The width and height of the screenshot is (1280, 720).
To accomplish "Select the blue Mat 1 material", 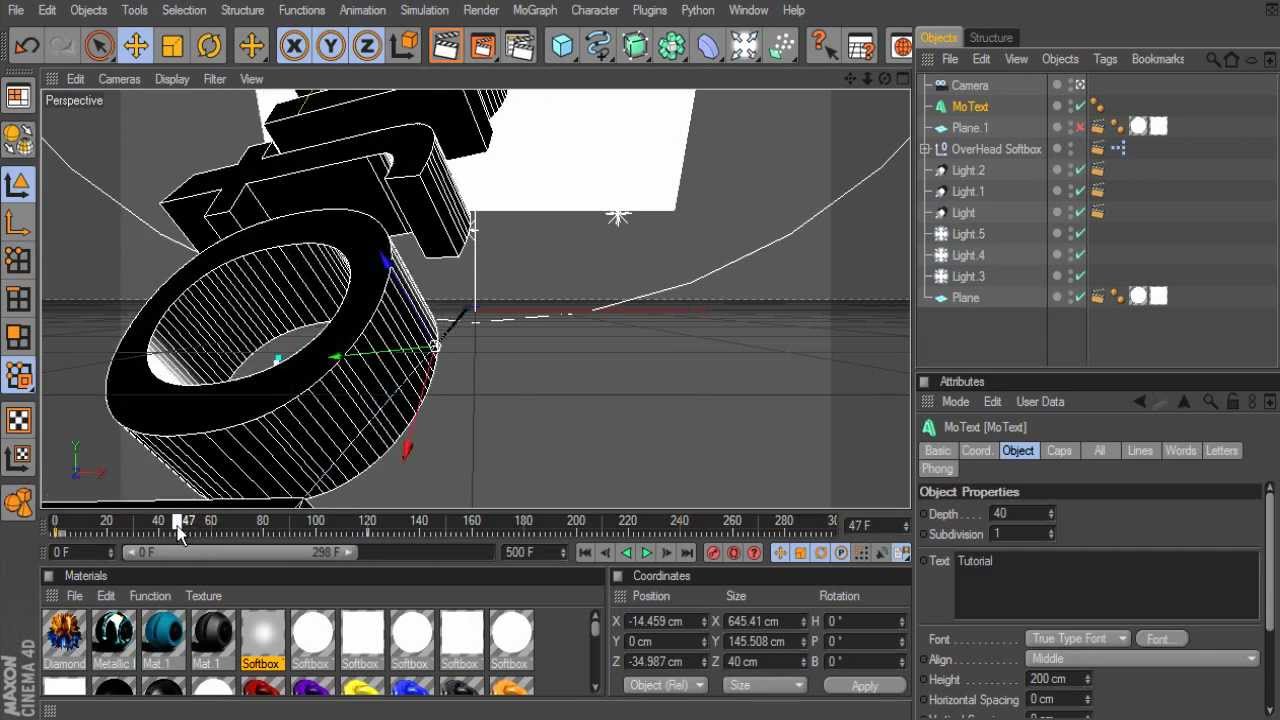I will coord(163,641).
